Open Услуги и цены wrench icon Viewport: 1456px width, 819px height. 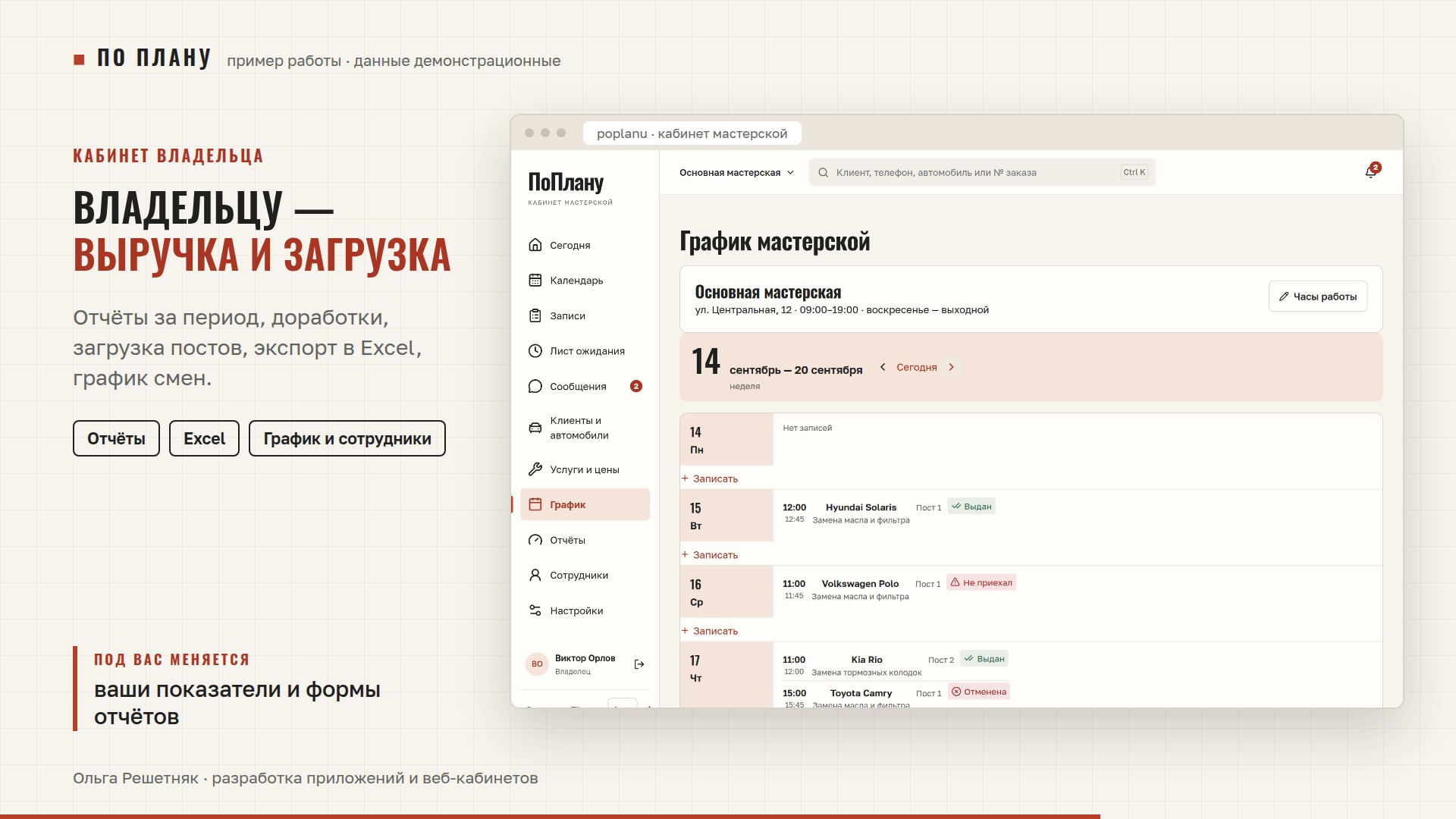click(x=535, y=469)
